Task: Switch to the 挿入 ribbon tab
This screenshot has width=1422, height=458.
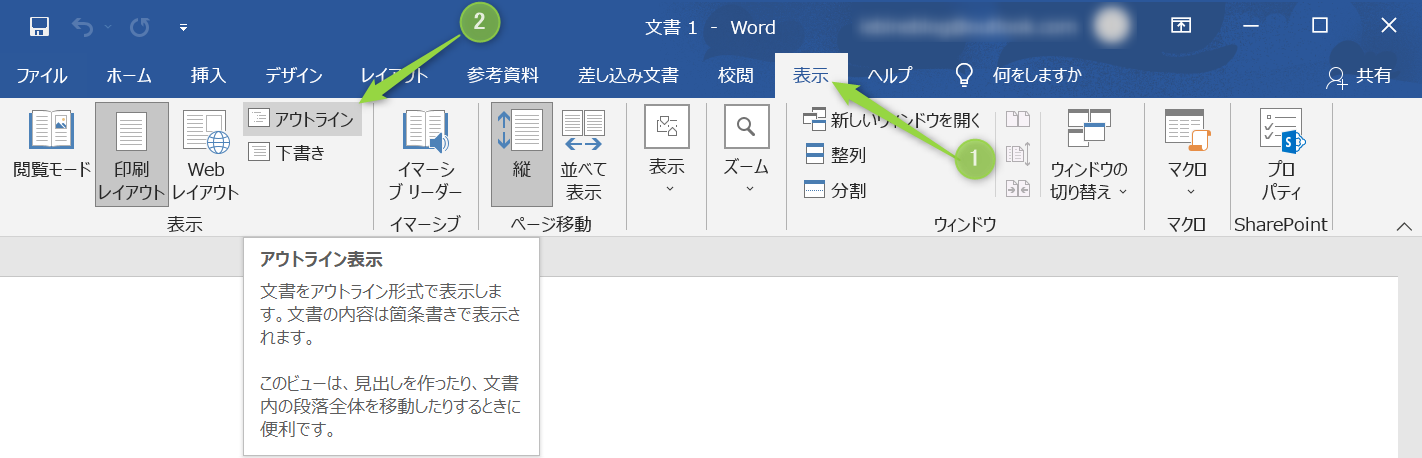Action: coord(208,75)
